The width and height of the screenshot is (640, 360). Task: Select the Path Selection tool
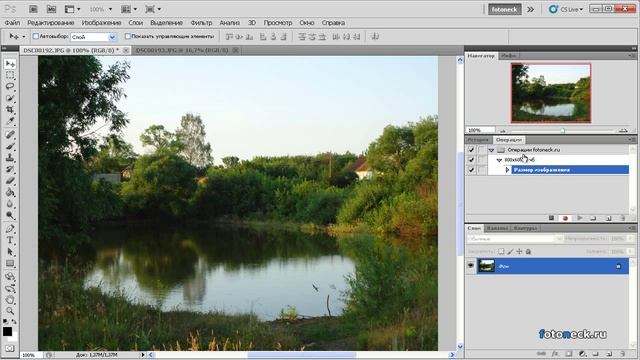coord(10,252)
